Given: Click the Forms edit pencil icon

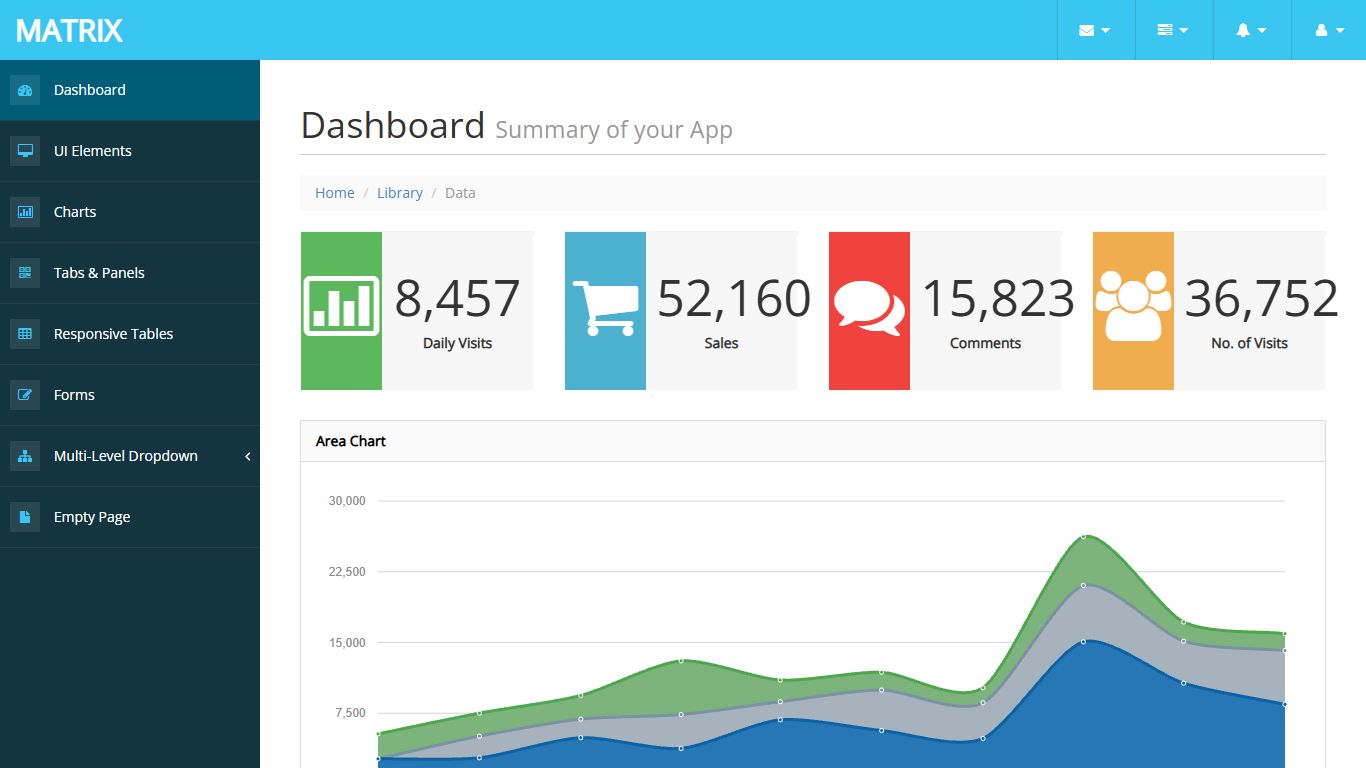Looking at the screenshot, I should pos(25,395).
